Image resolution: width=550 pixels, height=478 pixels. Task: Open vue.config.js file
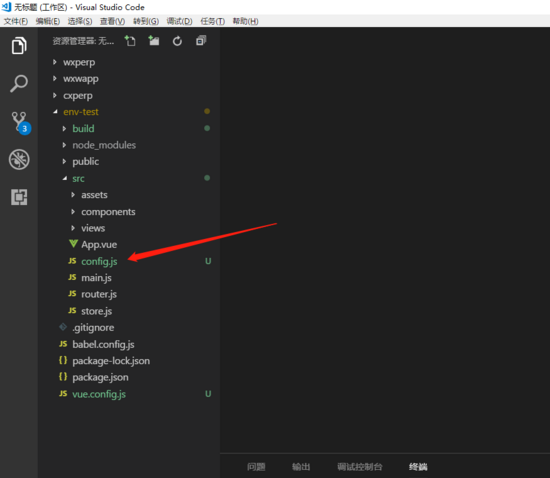(x=99, y=394)
